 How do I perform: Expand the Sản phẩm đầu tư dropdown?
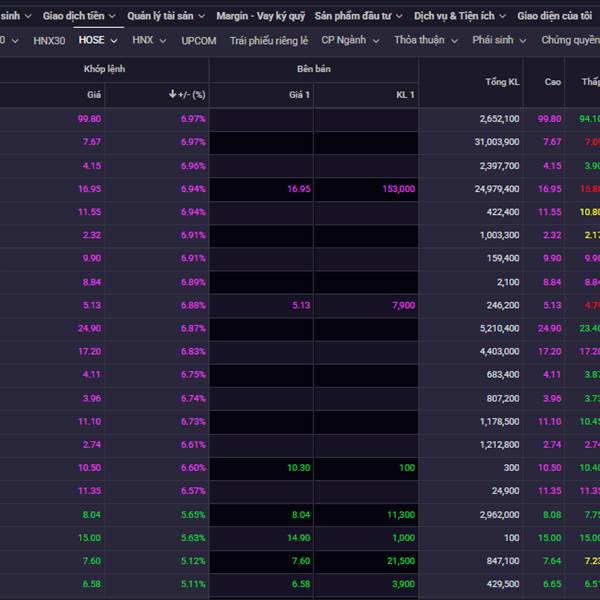click(358, 16)
